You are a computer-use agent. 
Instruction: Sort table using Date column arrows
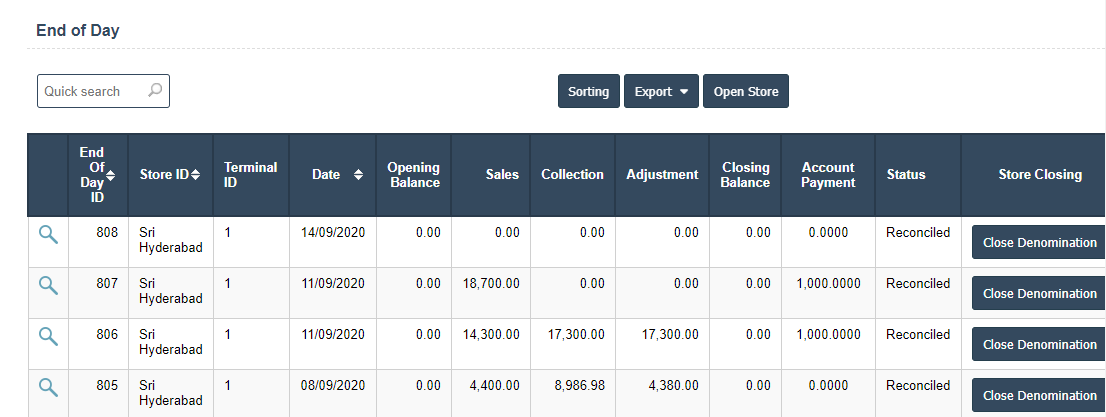click(x=358, y=175)
